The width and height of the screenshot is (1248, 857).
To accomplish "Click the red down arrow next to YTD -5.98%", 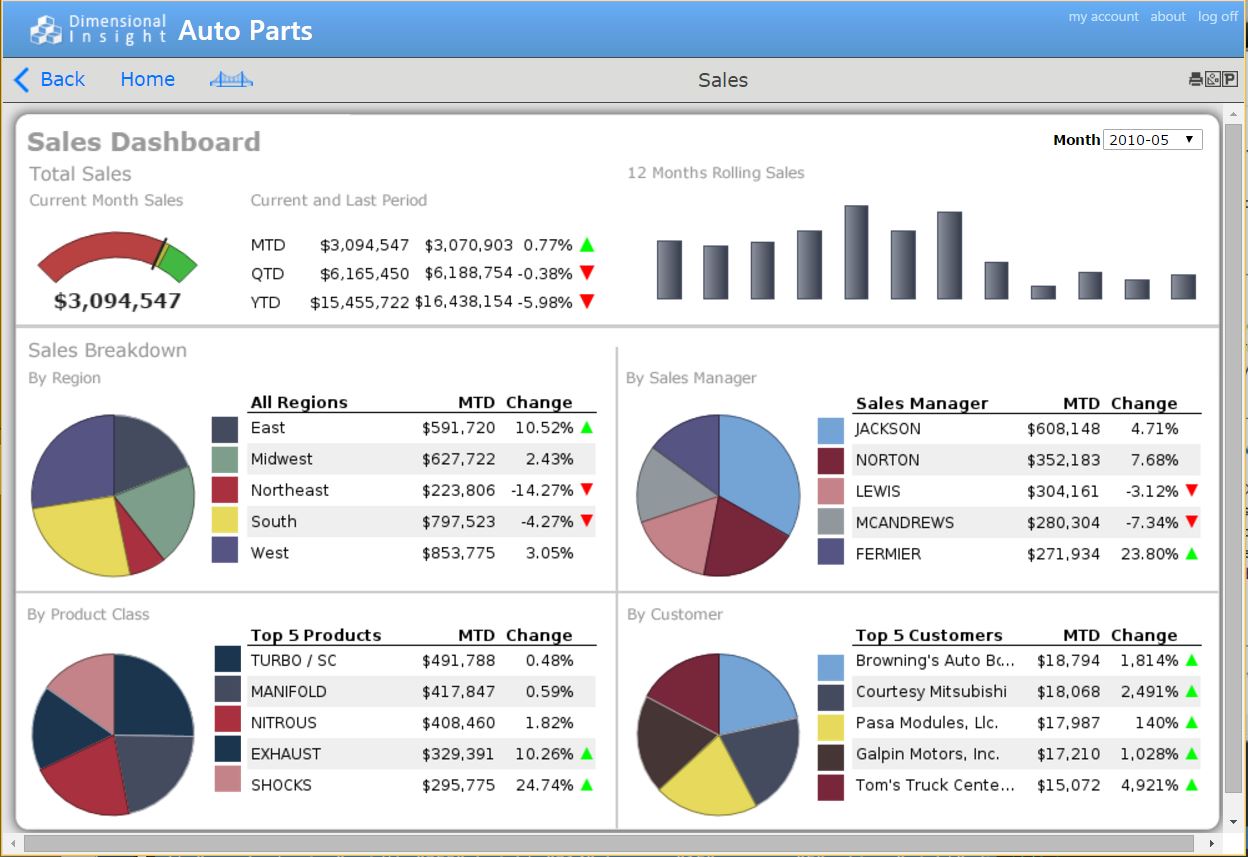I will [587, 302].
